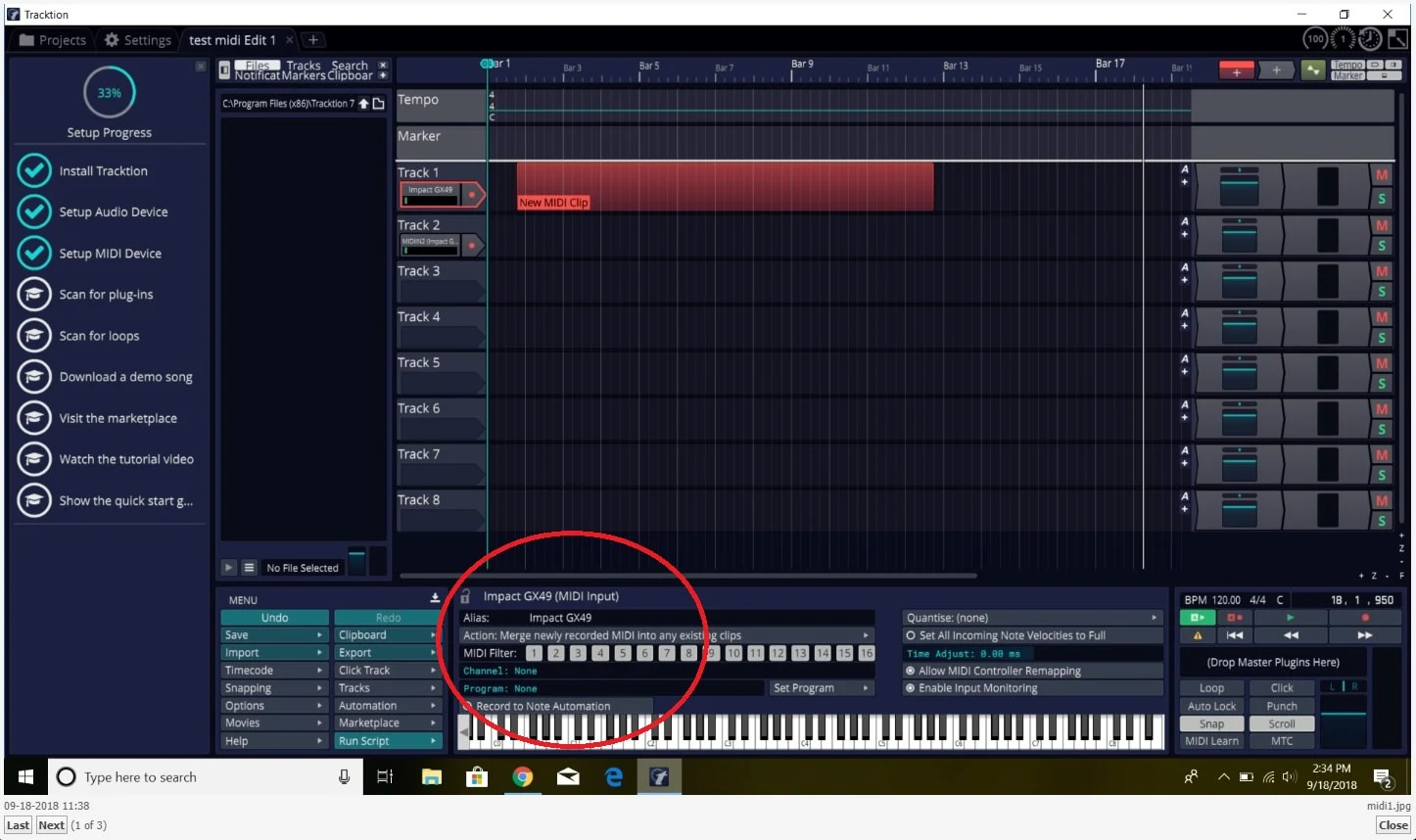
Task: Open the Set Program dropdown
Action: pyautogui.click(x=821, y=688)
